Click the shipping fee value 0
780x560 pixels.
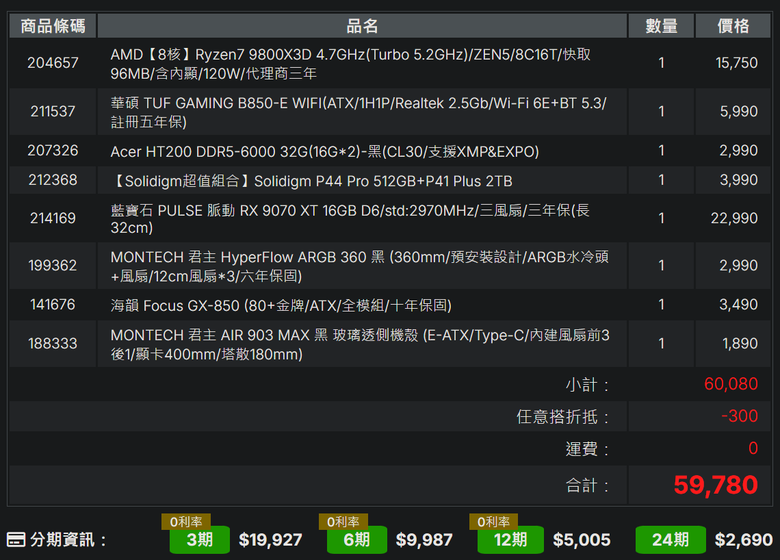click(753, 448)
